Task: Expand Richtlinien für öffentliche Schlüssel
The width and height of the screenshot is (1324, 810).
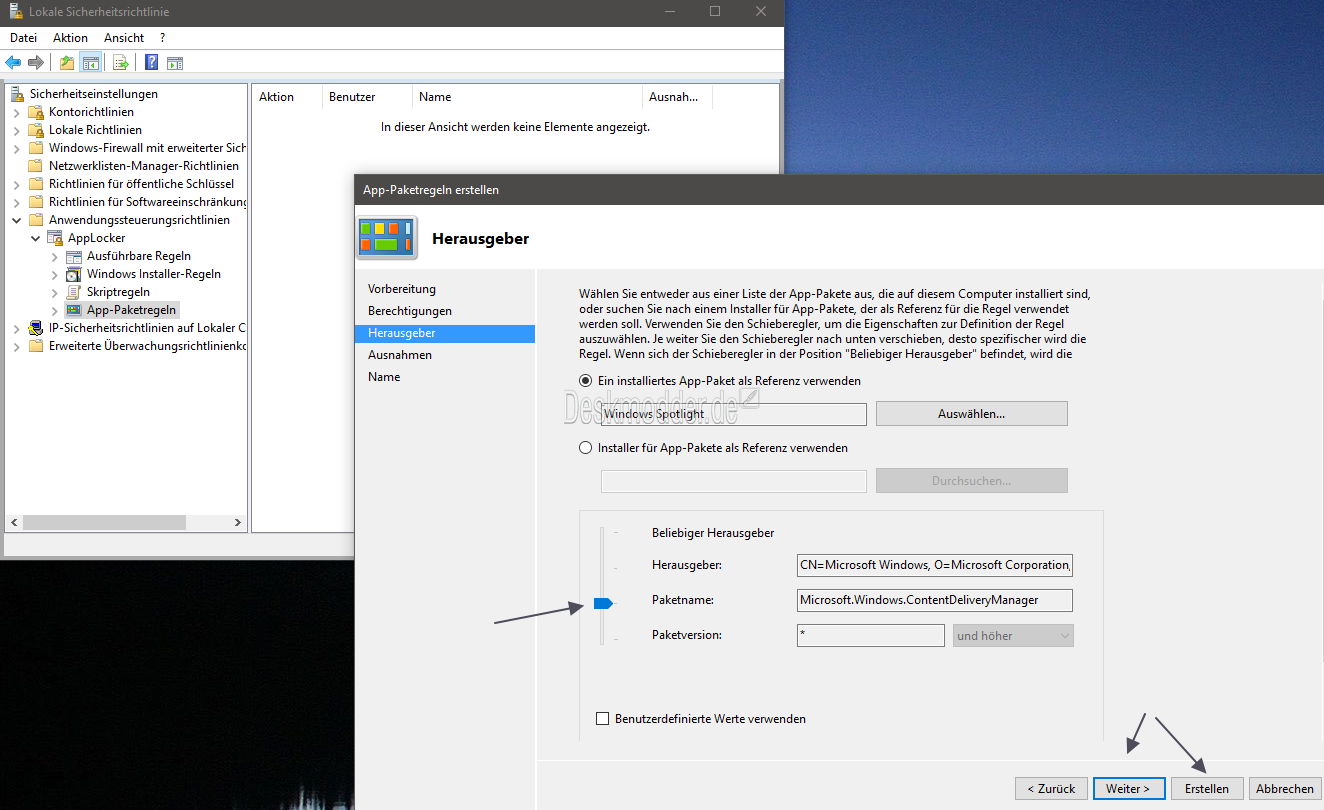Action: [16, 184]
